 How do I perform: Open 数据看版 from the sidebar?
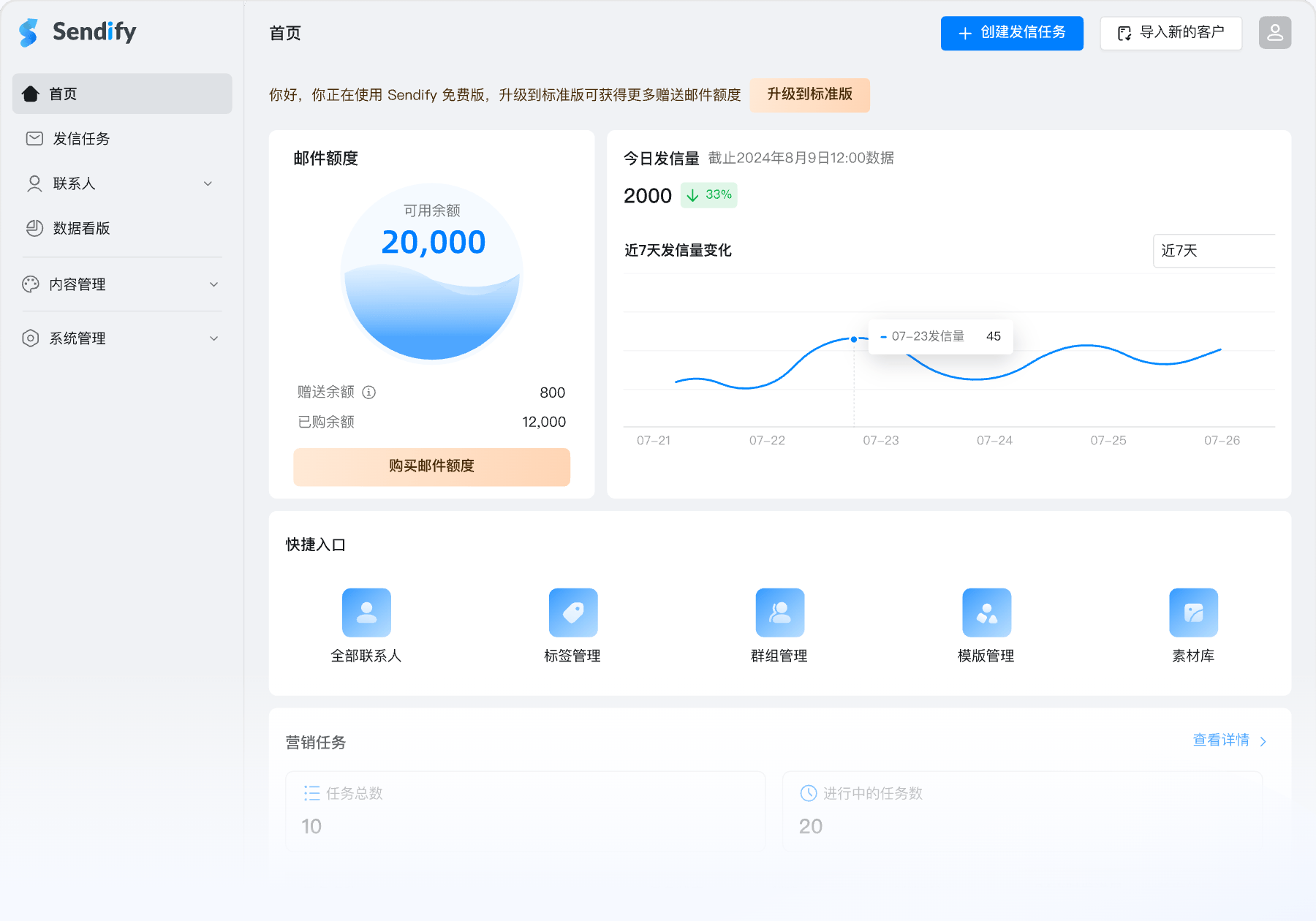pyautogui.click(x=80, y=228)
